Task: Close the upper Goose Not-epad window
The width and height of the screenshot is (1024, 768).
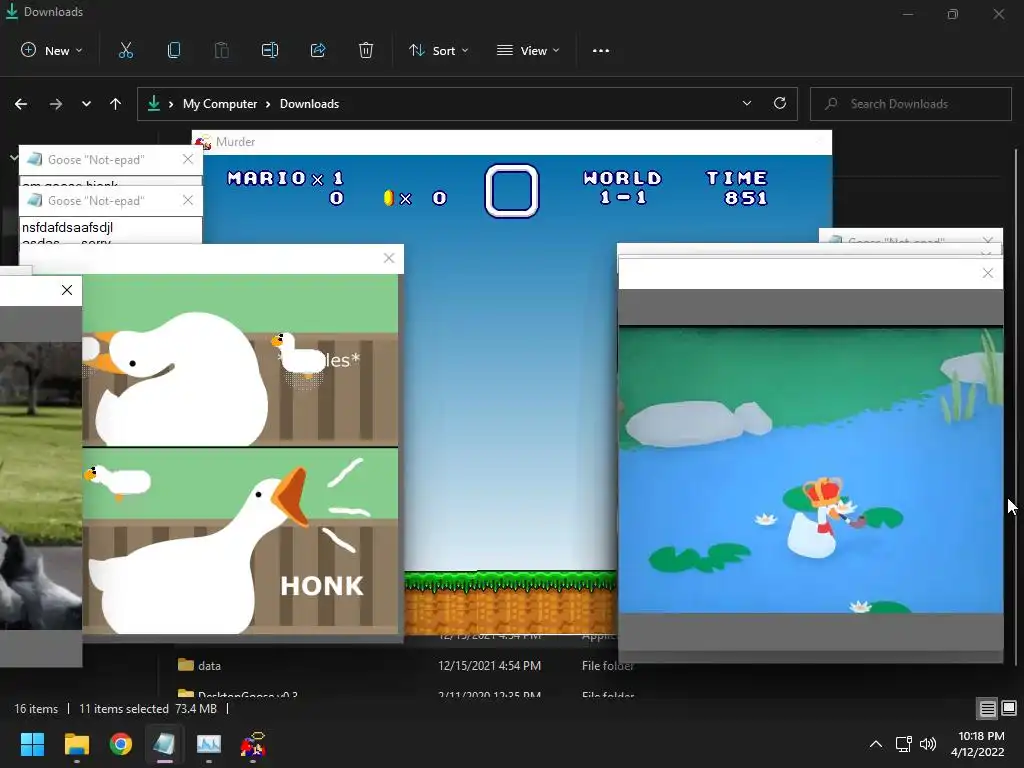Action: pyautogui.click(x=188, y=159)
